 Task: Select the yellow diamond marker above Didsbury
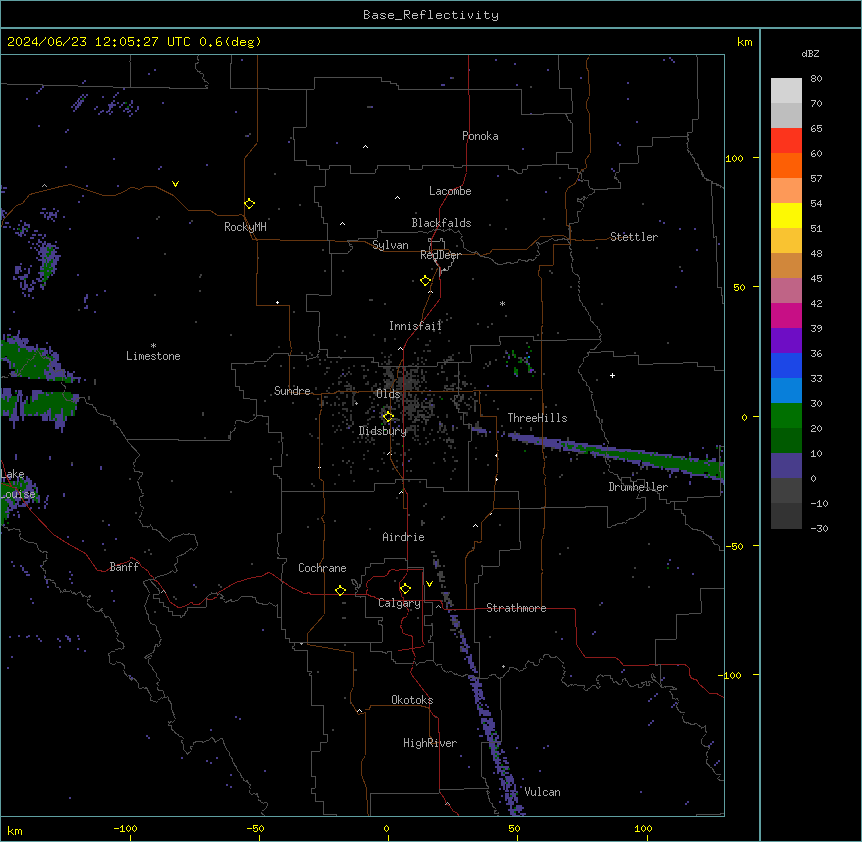(388, 417)
